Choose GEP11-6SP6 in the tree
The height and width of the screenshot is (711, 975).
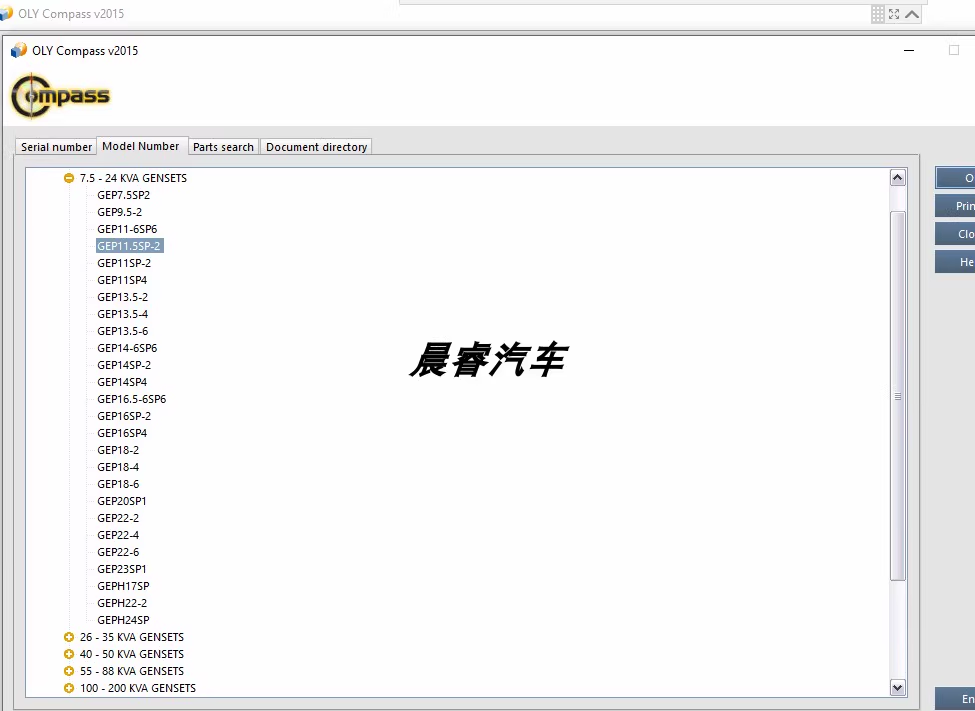127,229
